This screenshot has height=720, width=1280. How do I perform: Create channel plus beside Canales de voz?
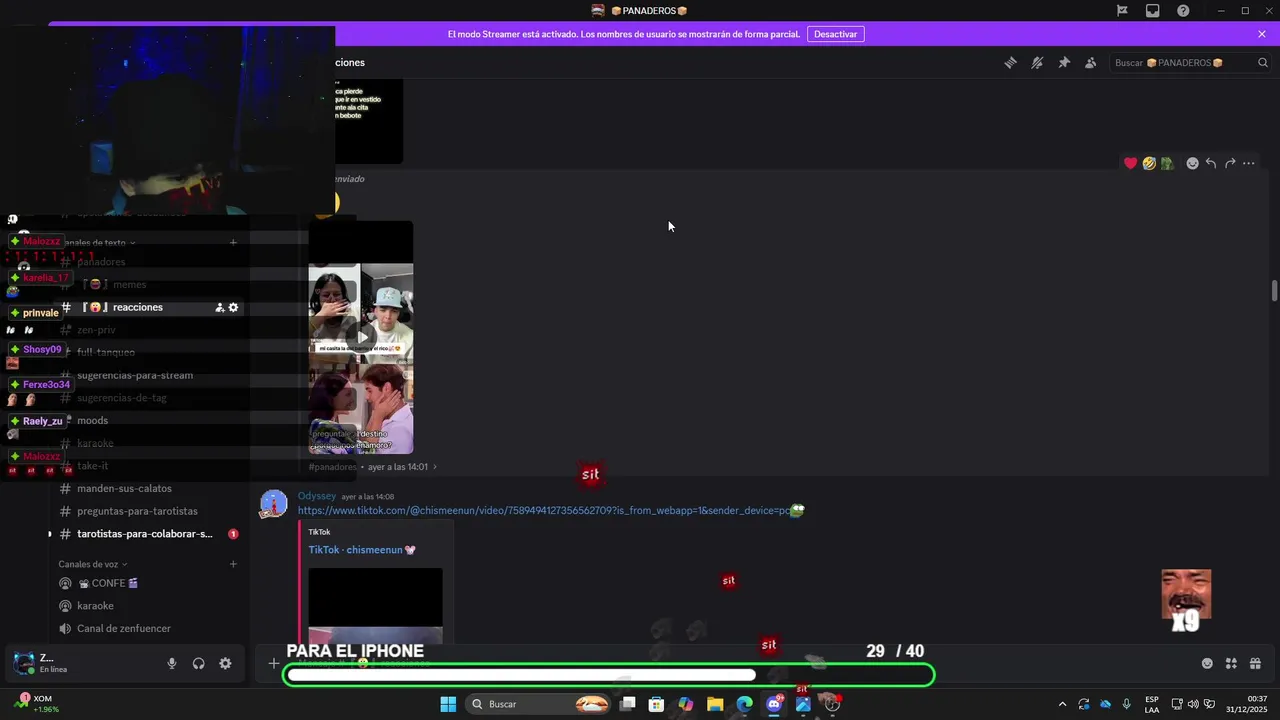233,564
